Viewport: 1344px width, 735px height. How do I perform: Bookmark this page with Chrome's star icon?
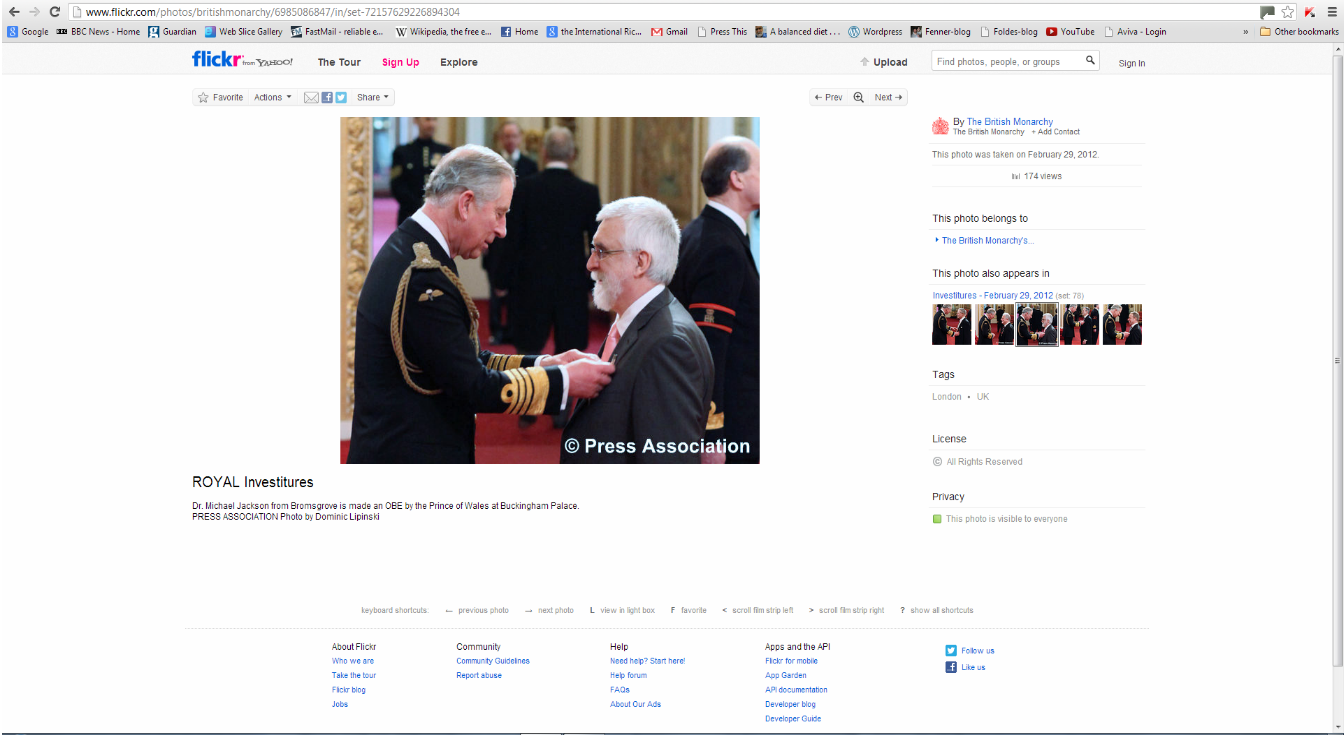(1288, 12)
